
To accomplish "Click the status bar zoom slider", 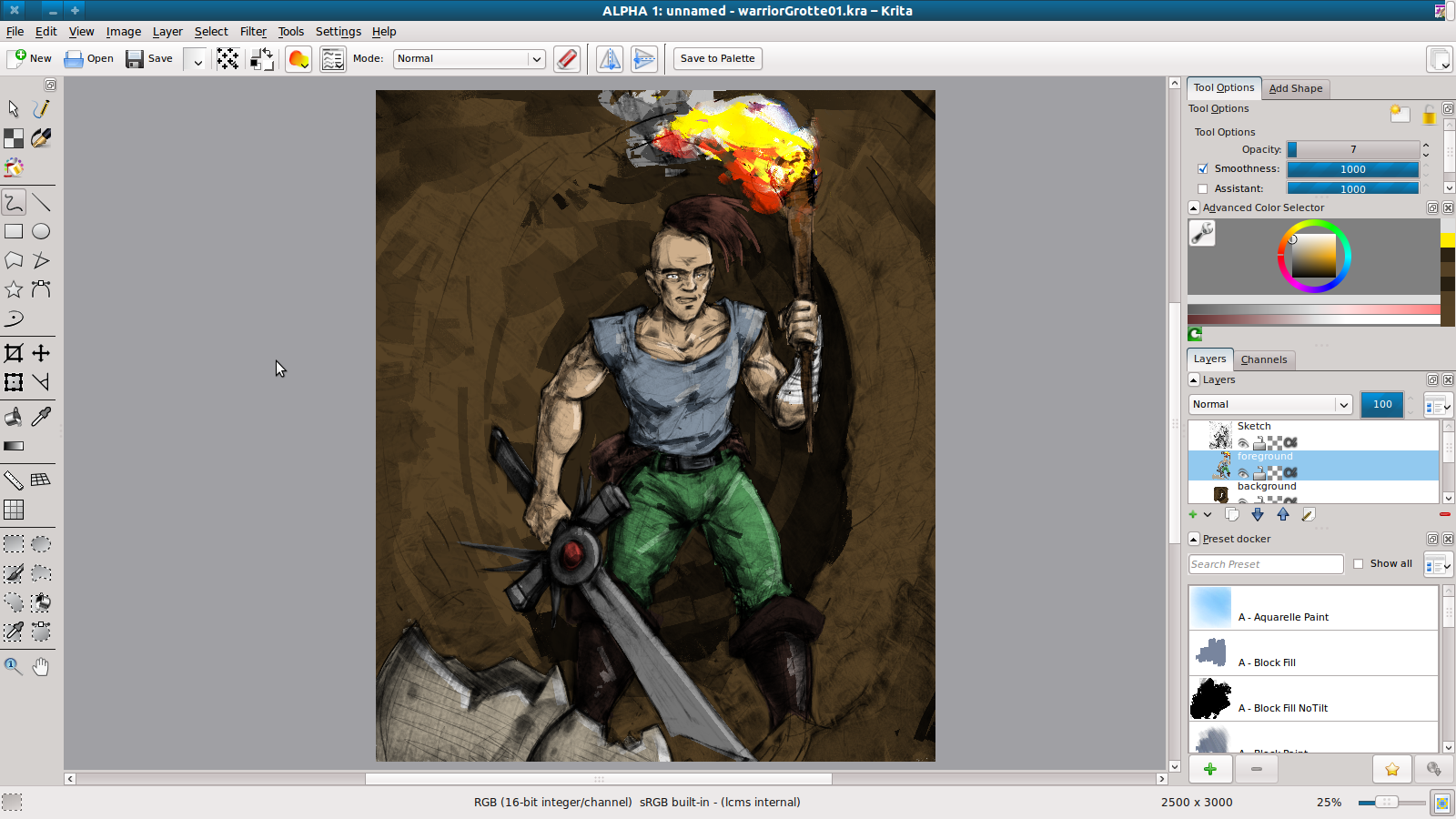I will (x=1391, y=803).
